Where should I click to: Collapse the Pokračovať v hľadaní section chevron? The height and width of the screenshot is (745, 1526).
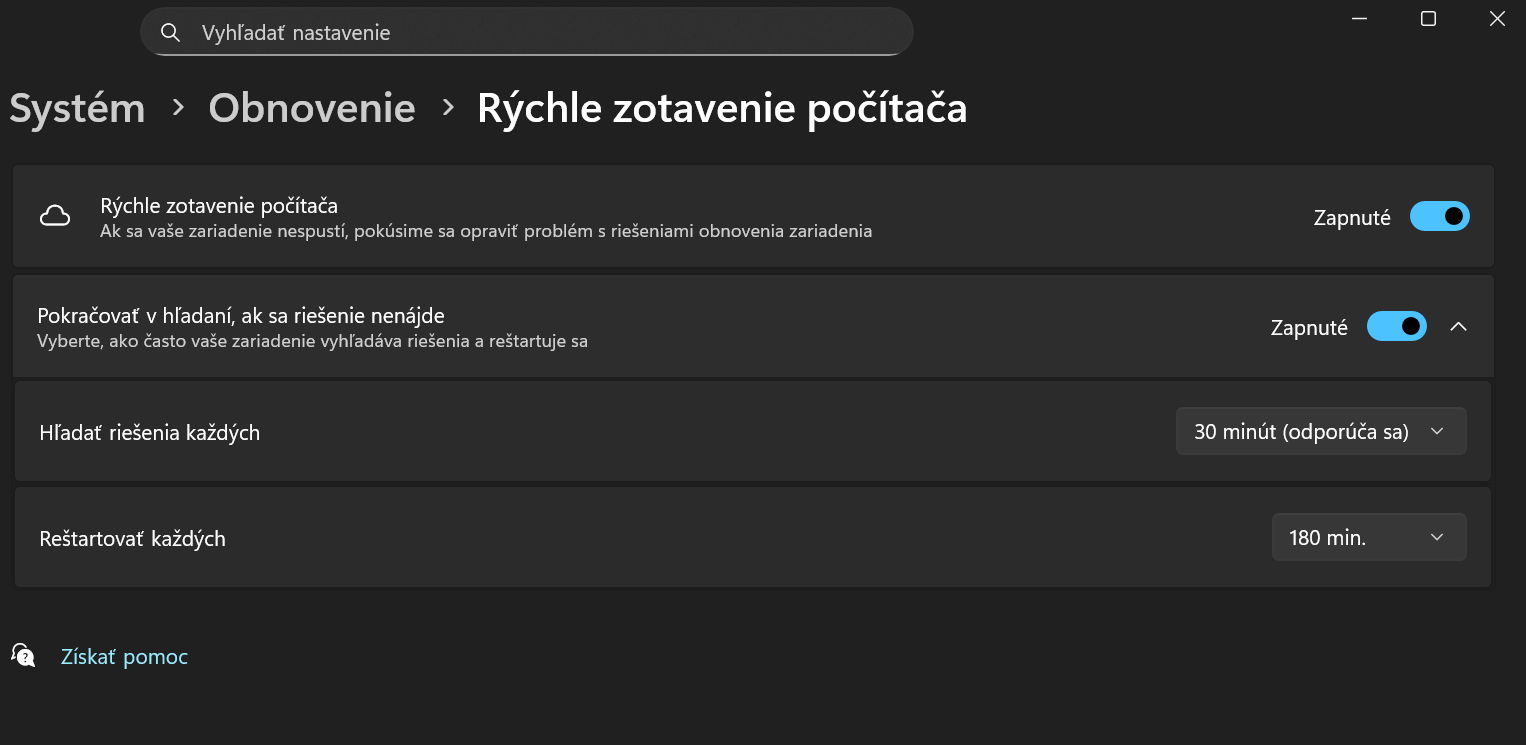pos(1458,327)
